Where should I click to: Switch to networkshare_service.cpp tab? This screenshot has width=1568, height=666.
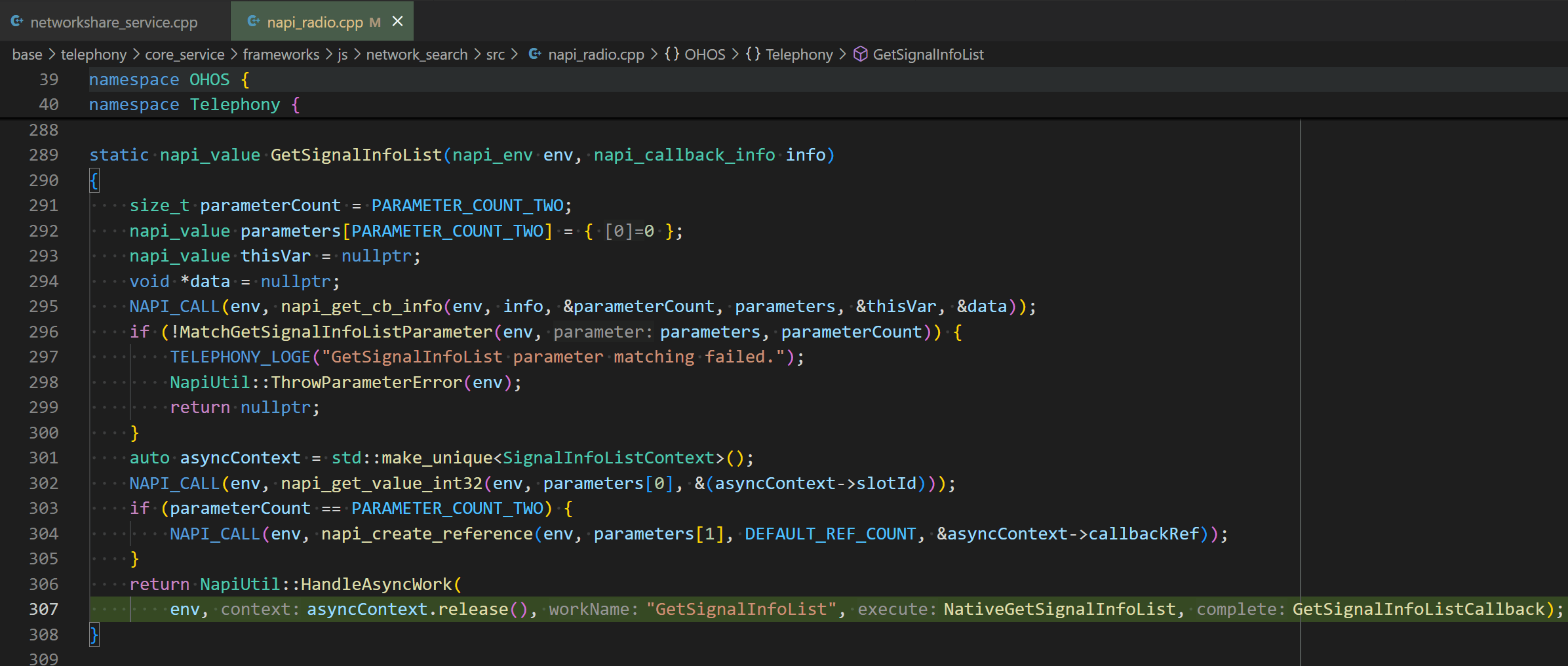(x=114, y=22)
